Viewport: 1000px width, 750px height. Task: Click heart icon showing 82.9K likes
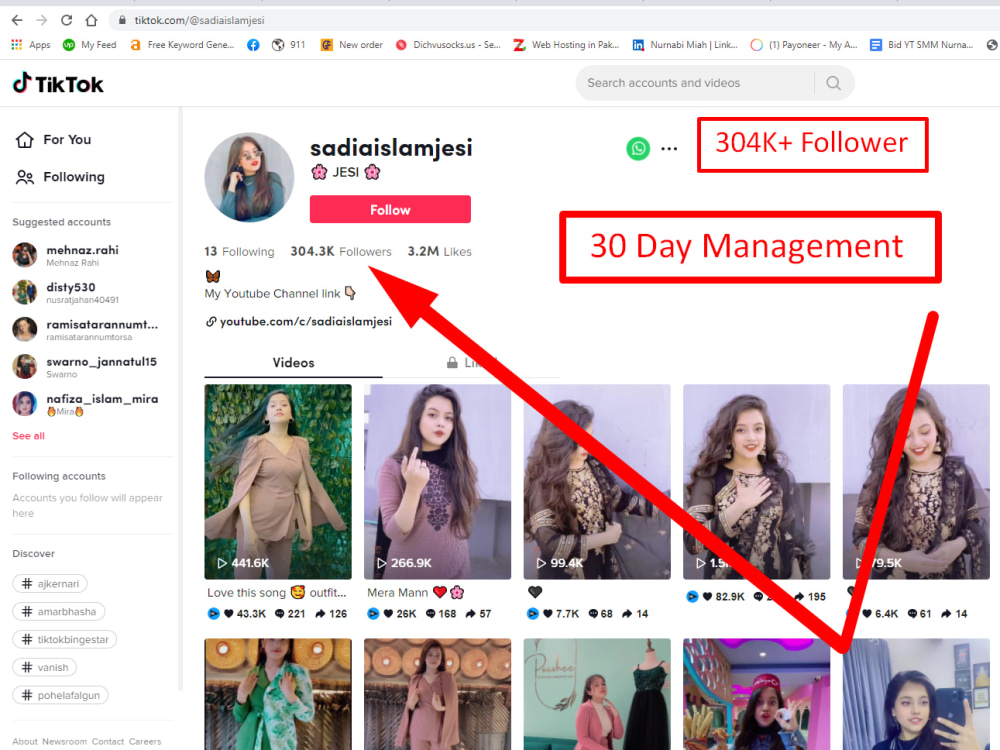tap(707, 597)
